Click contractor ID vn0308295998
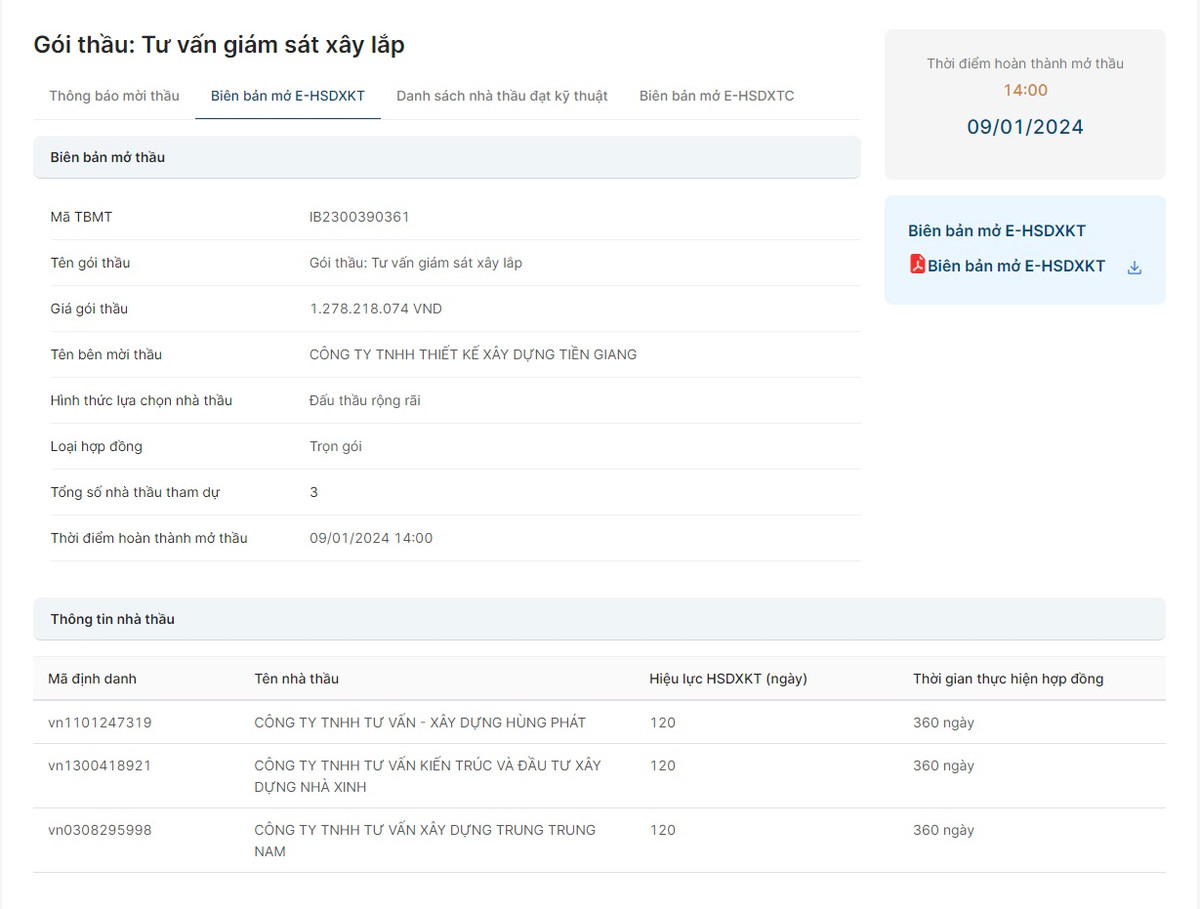Viewport: 1200px width, 909px height. point(100,830)
